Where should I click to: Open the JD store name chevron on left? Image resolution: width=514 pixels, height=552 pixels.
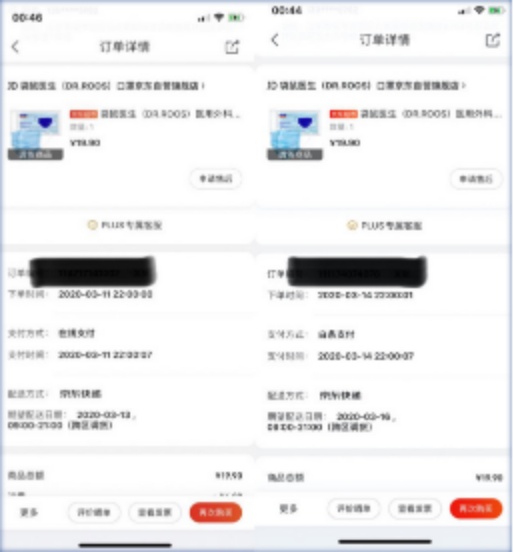click(203, 86)
